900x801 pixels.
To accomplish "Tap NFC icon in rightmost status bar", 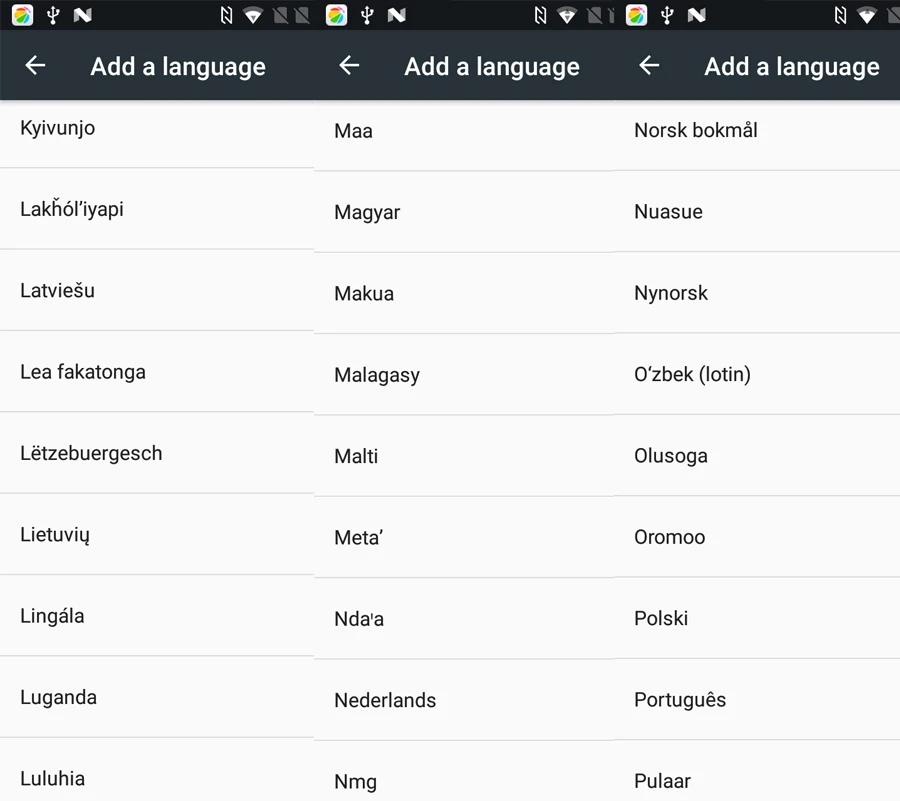I will tap(840, 15).
